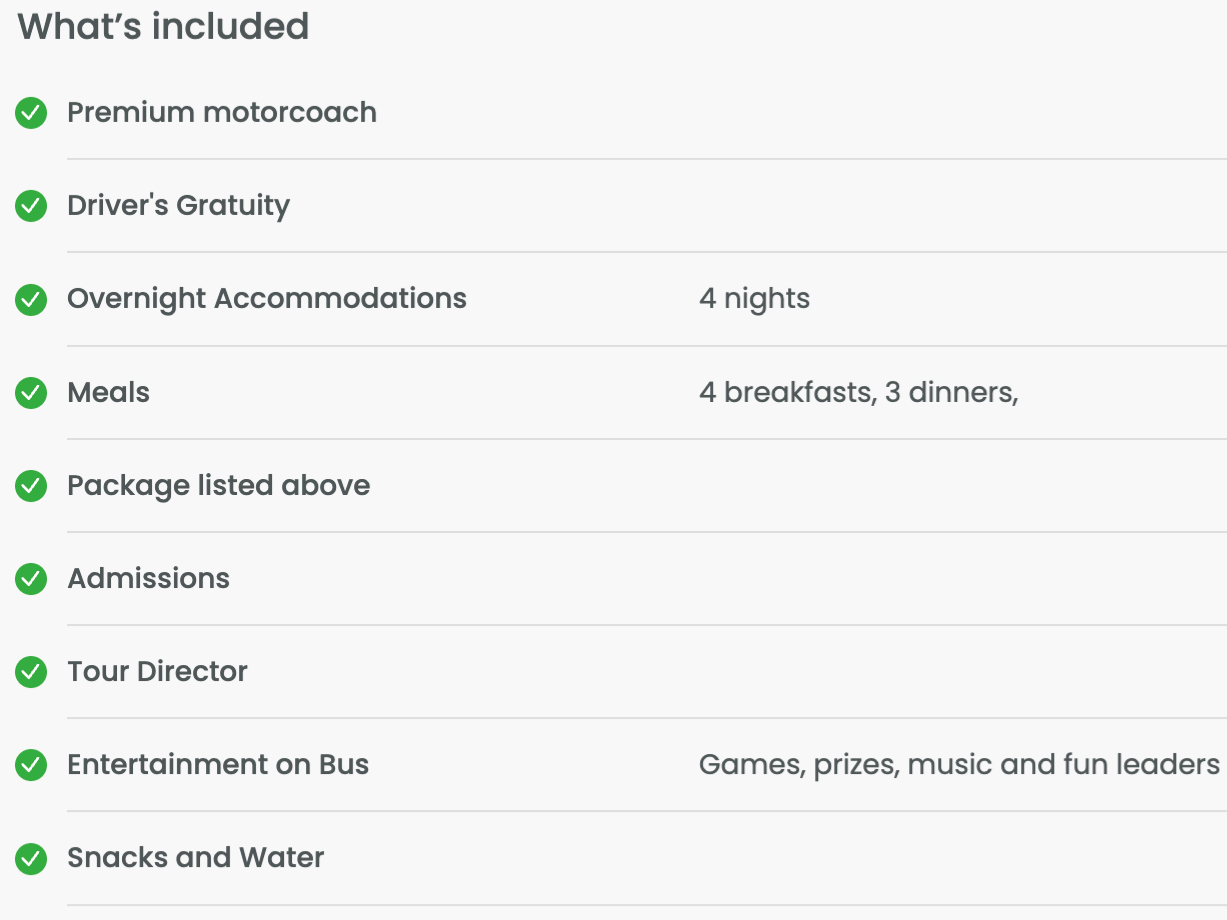The image size is (1227, 920).
Task: Click the green check next to Admissions
Action: pos(31,579)
